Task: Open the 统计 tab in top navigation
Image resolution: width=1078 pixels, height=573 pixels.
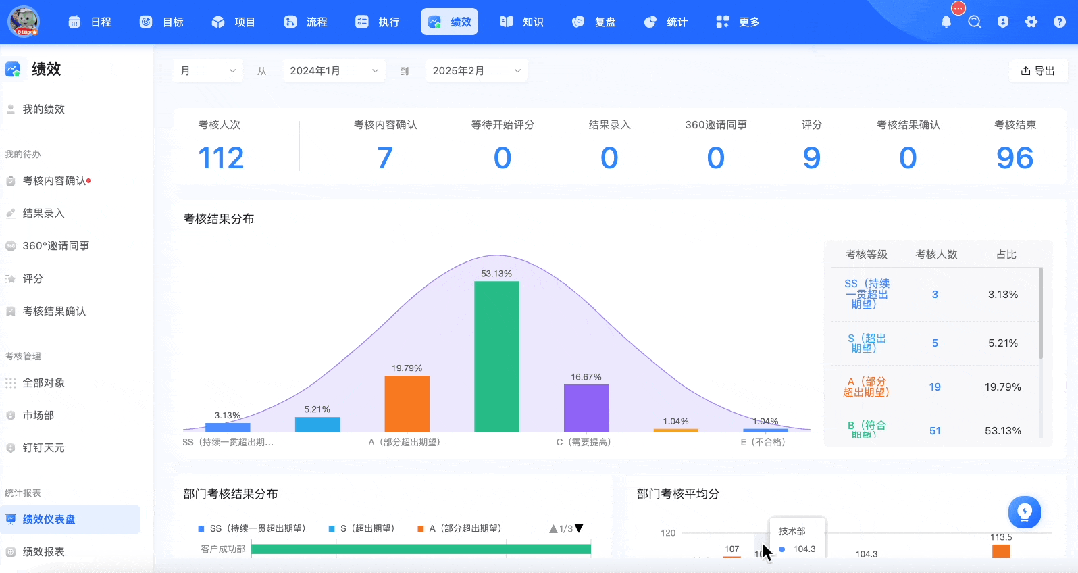Action: tap(666, 22)
